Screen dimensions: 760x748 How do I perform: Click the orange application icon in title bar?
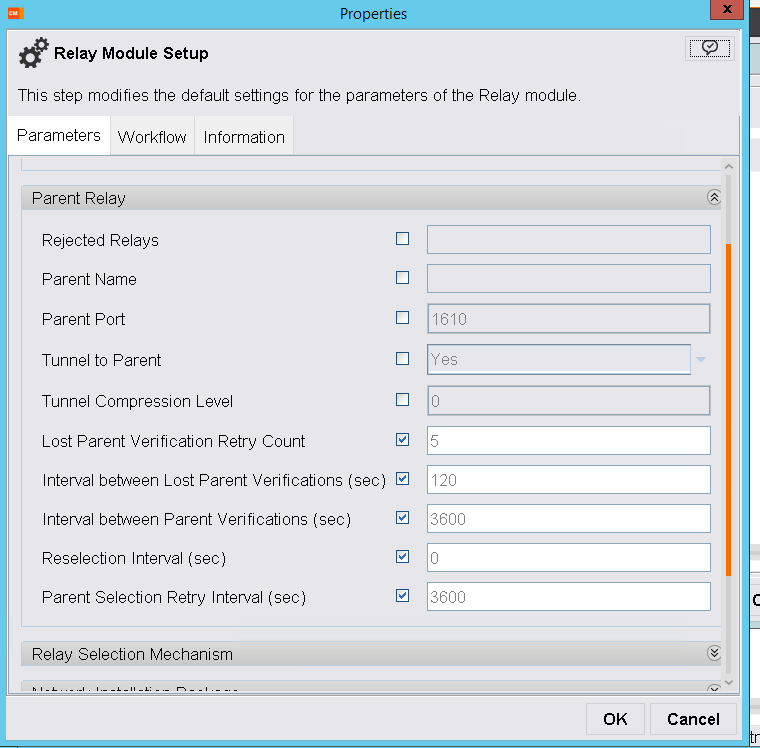click(14, 13)
